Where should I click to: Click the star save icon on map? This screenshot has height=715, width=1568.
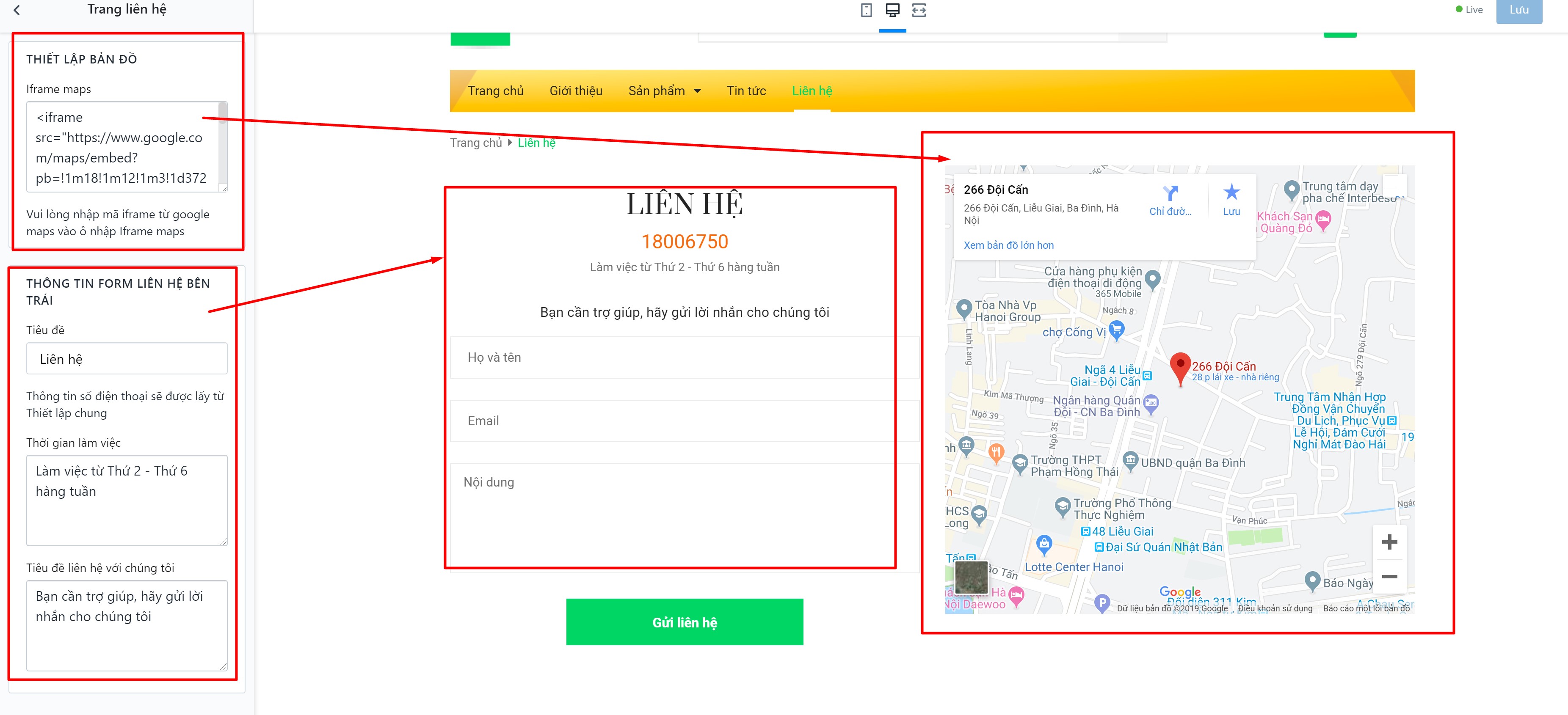click(x=1231, y=192)
